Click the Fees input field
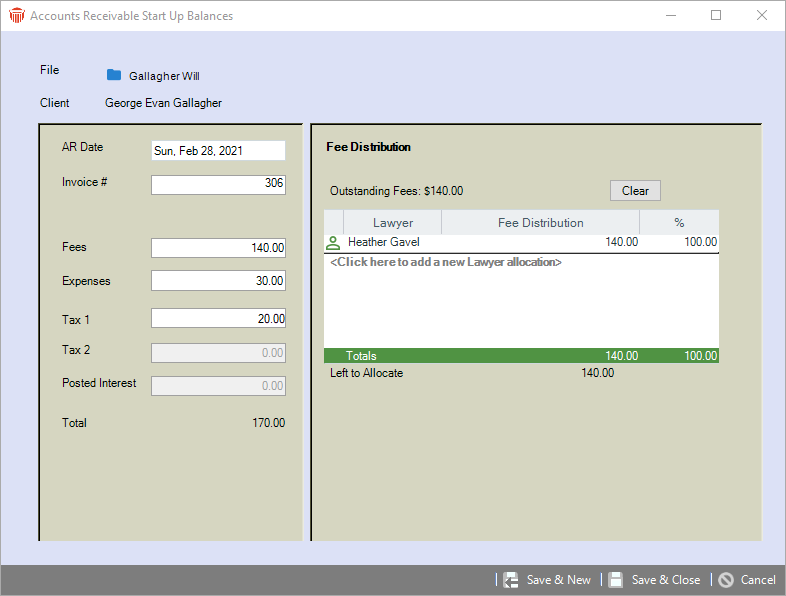This screenshot has height=596, width=786. [x=218, y=248]
